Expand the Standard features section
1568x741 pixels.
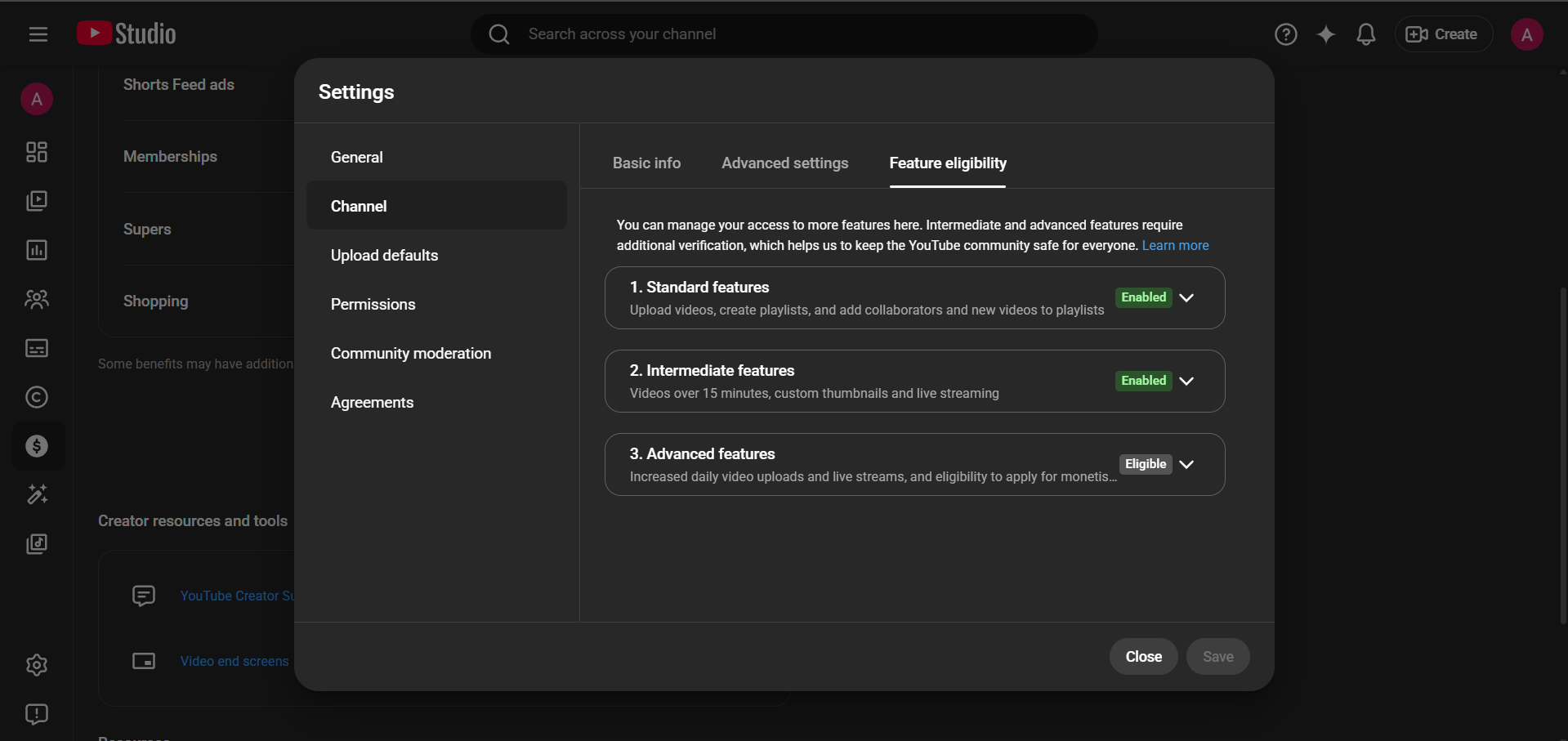[1186, 297]
